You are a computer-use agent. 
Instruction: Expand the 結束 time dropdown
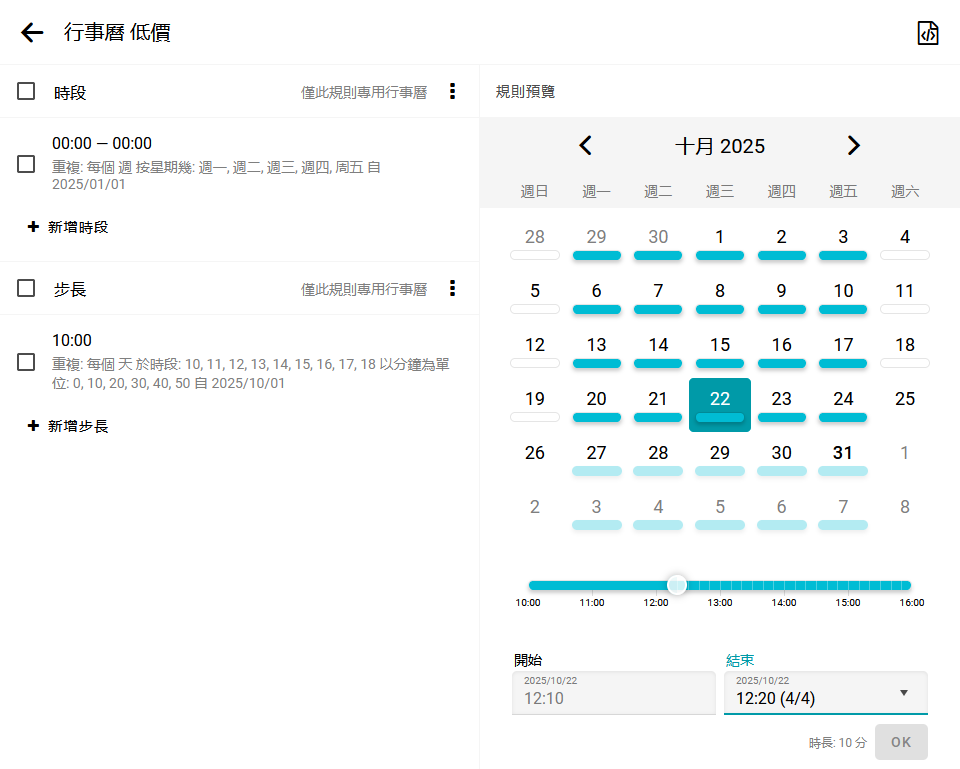point(903,693)
